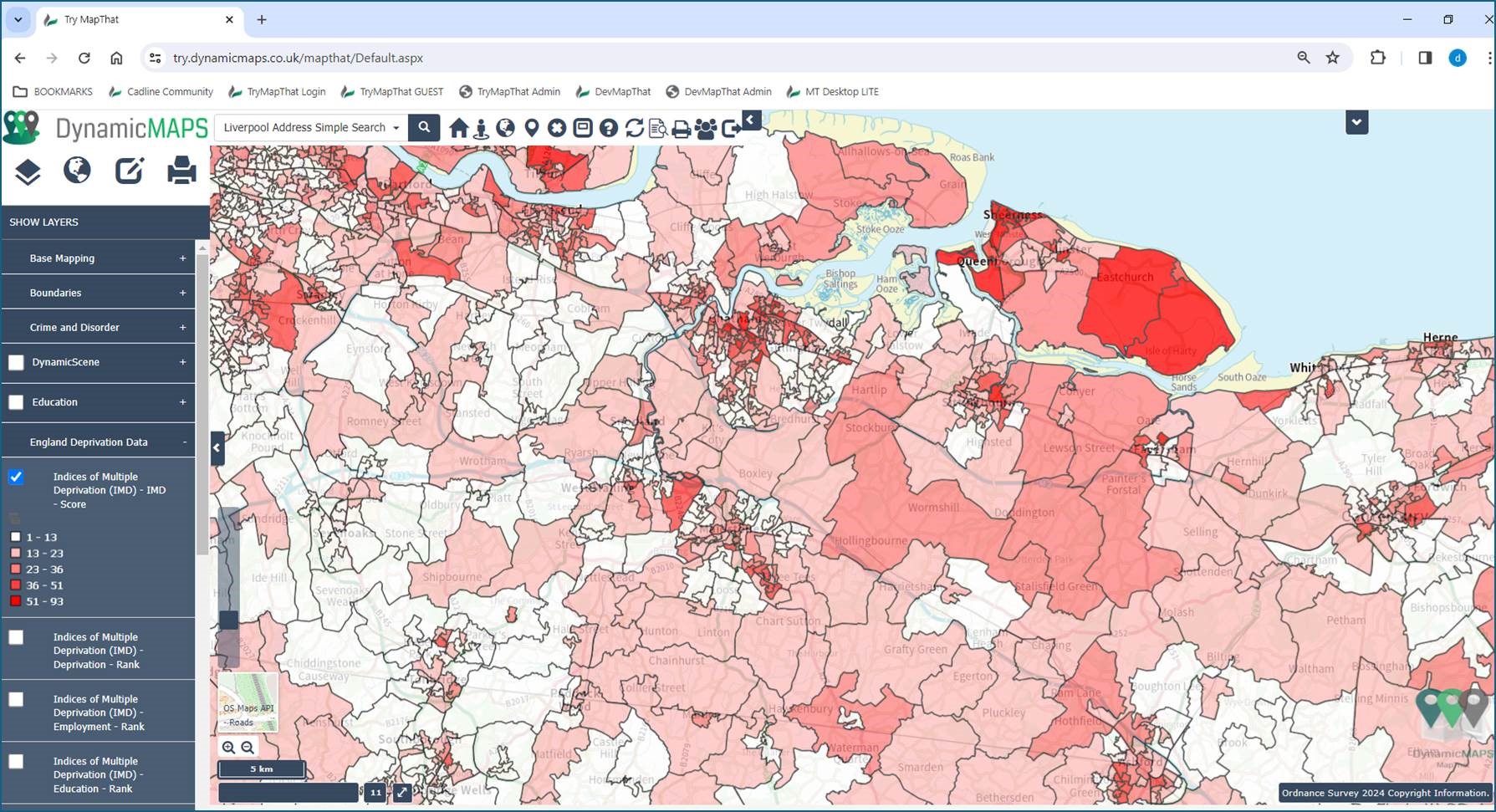Open the map location pin tool
The image size is (1496, 812).
pos(531,128)
